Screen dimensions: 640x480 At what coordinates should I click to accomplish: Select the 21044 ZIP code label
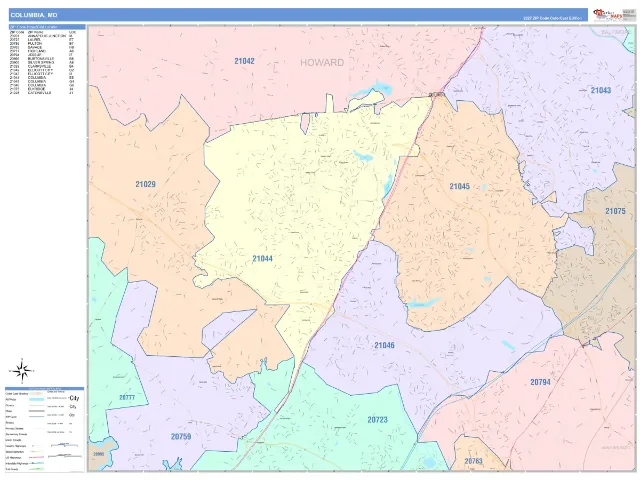(262, 258)
